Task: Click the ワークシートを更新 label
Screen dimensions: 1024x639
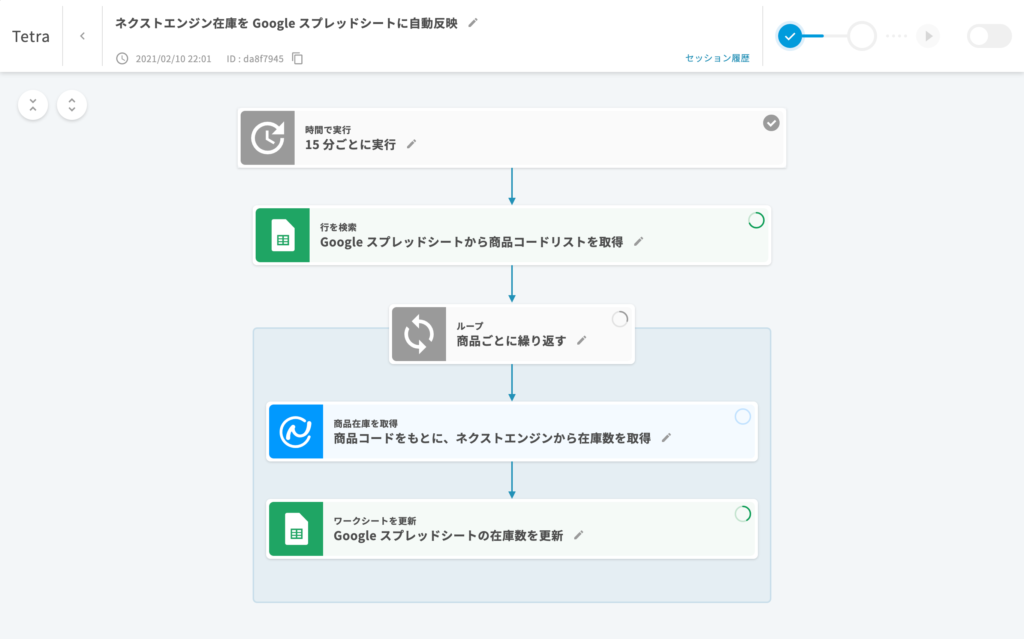Action: [x=375, y=521]
